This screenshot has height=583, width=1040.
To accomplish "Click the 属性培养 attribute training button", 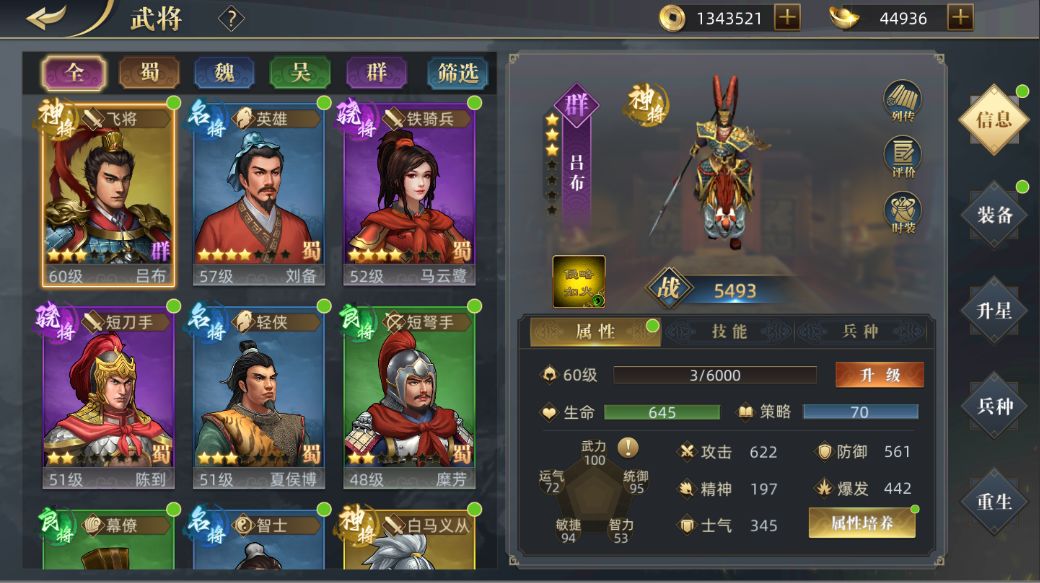I will point(862,523).
